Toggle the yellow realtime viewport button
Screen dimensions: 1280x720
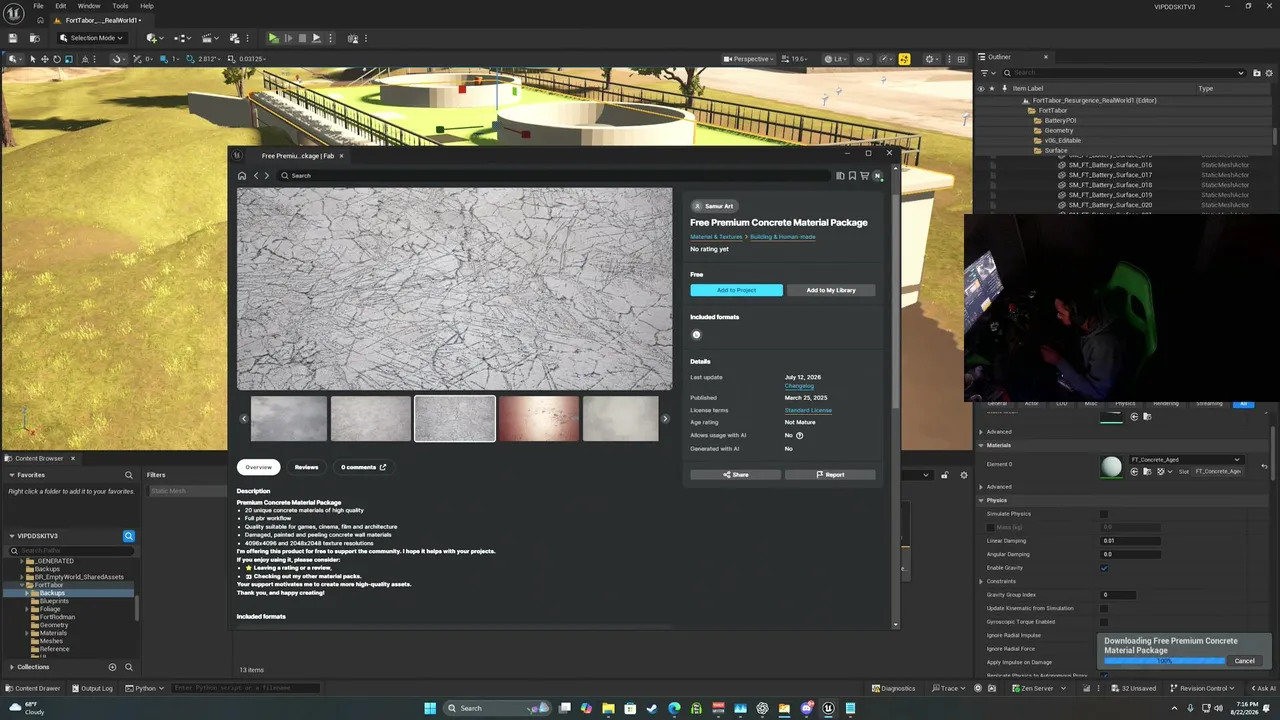coord(904,59)
